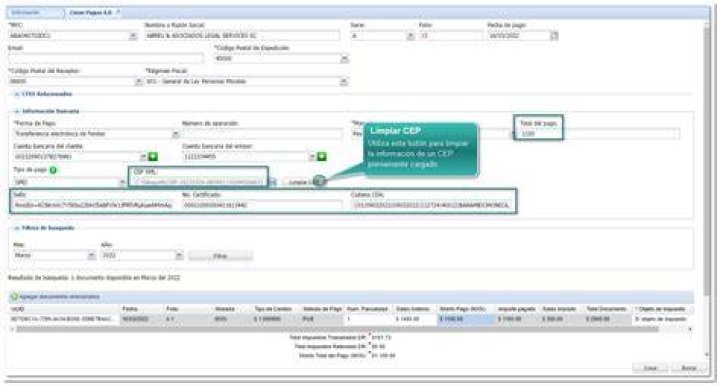Click the horizontal scrollbar right arrow
This screenshot has width=720, height=386.
tap(690, 329)
